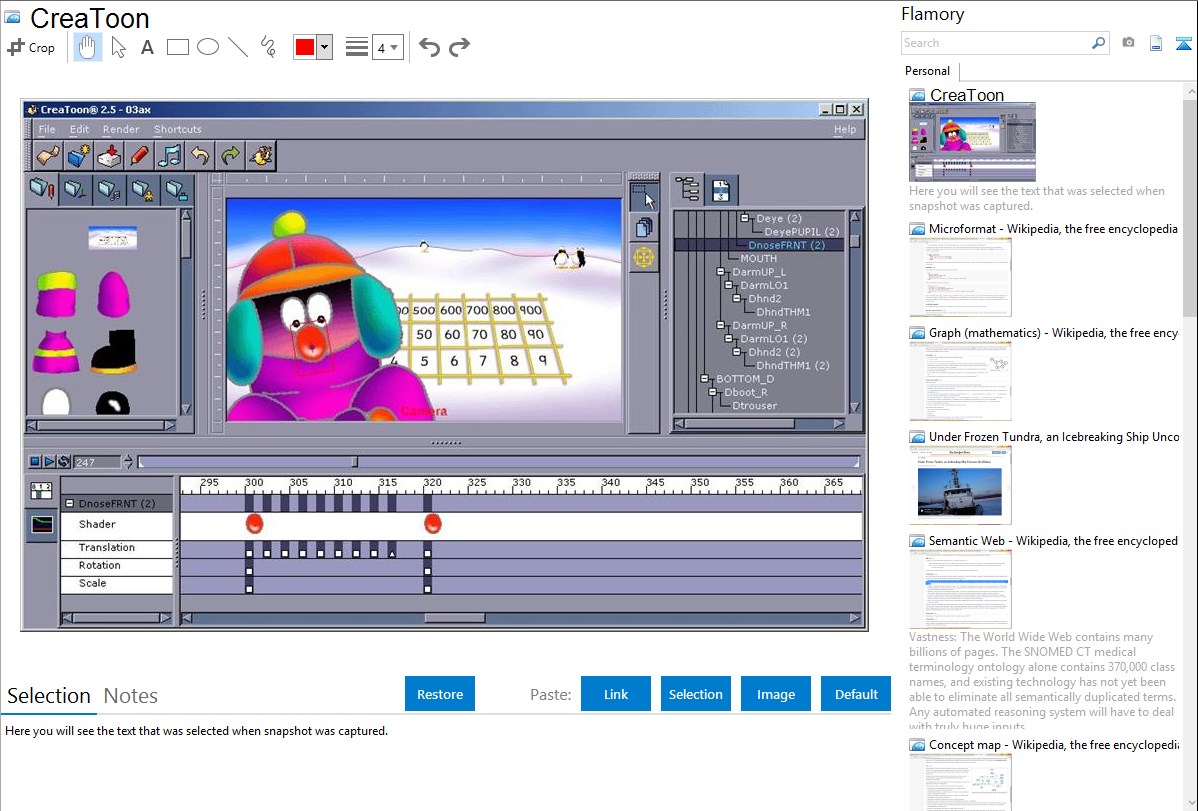
Task: Switch to the Notes tab
Action: [x=131, y=696]
